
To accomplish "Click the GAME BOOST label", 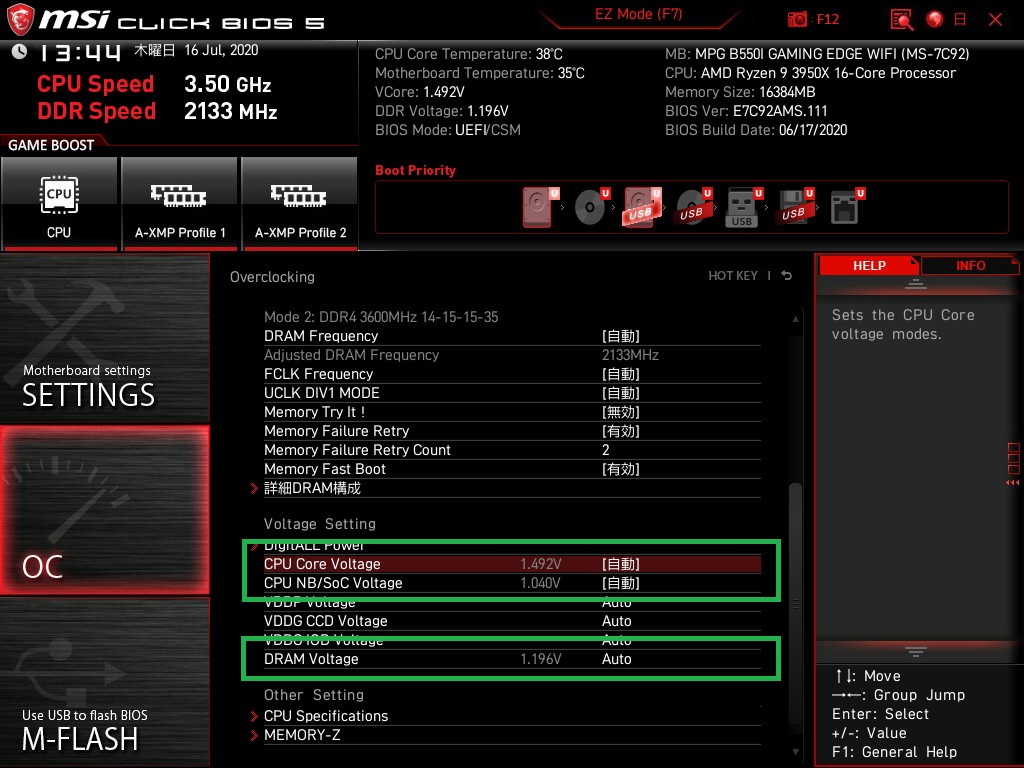I will coord(51,145).
